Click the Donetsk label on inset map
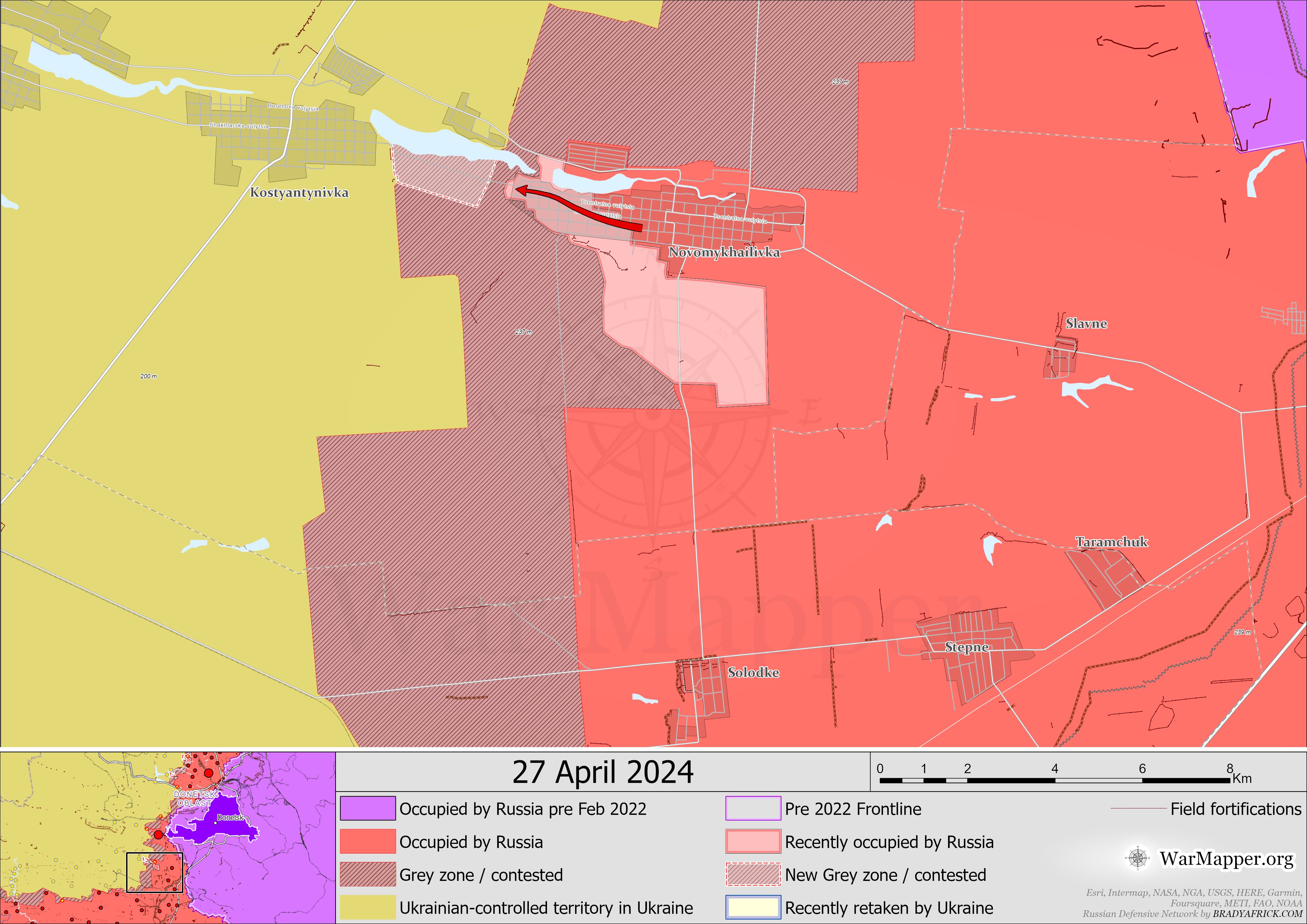The image size is (1307, 924). coord(231,818)
